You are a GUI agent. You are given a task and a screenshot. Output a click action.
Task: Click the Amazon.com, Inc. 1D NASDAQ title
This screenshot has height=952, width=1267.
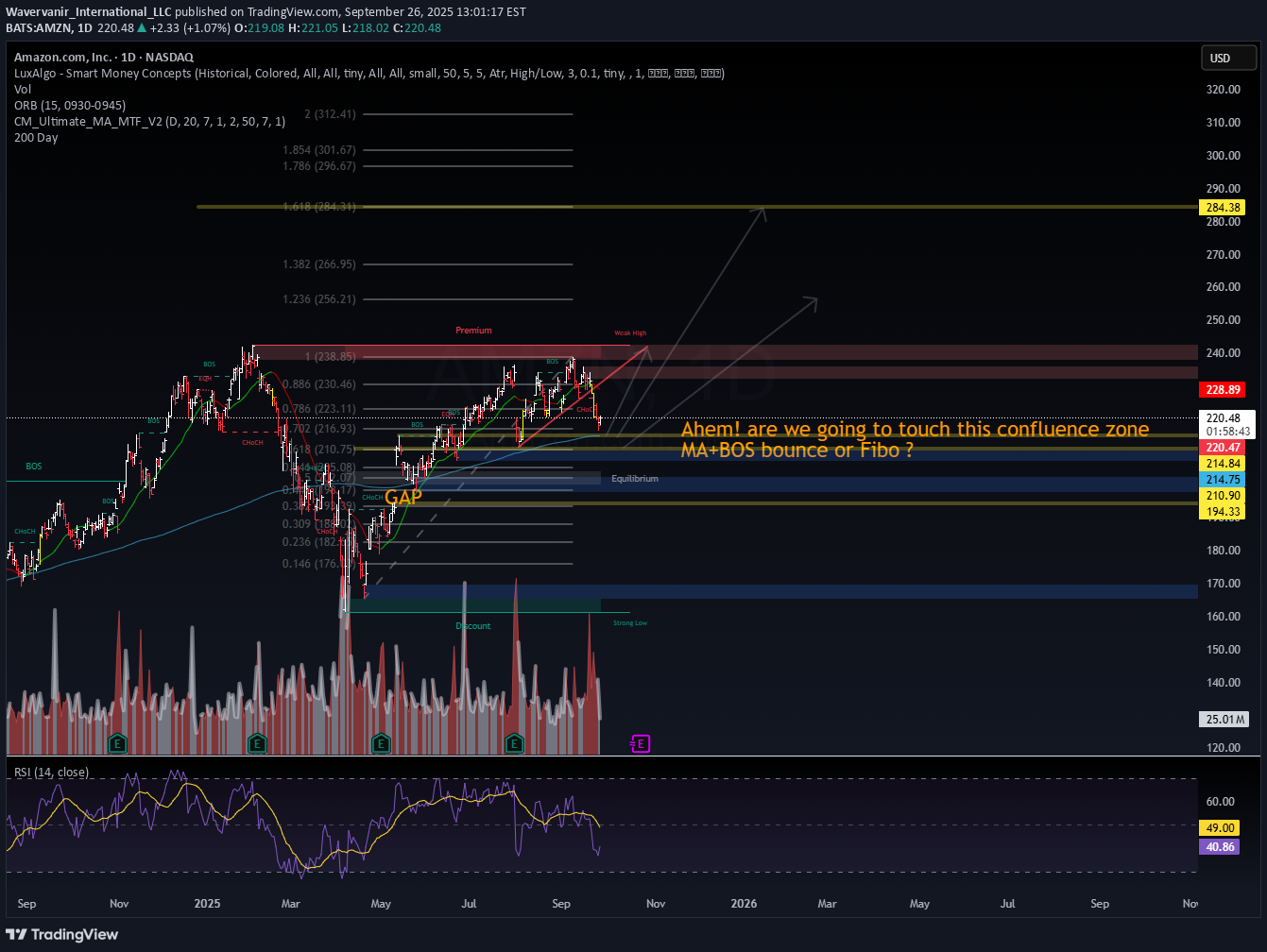pos(104,58)
